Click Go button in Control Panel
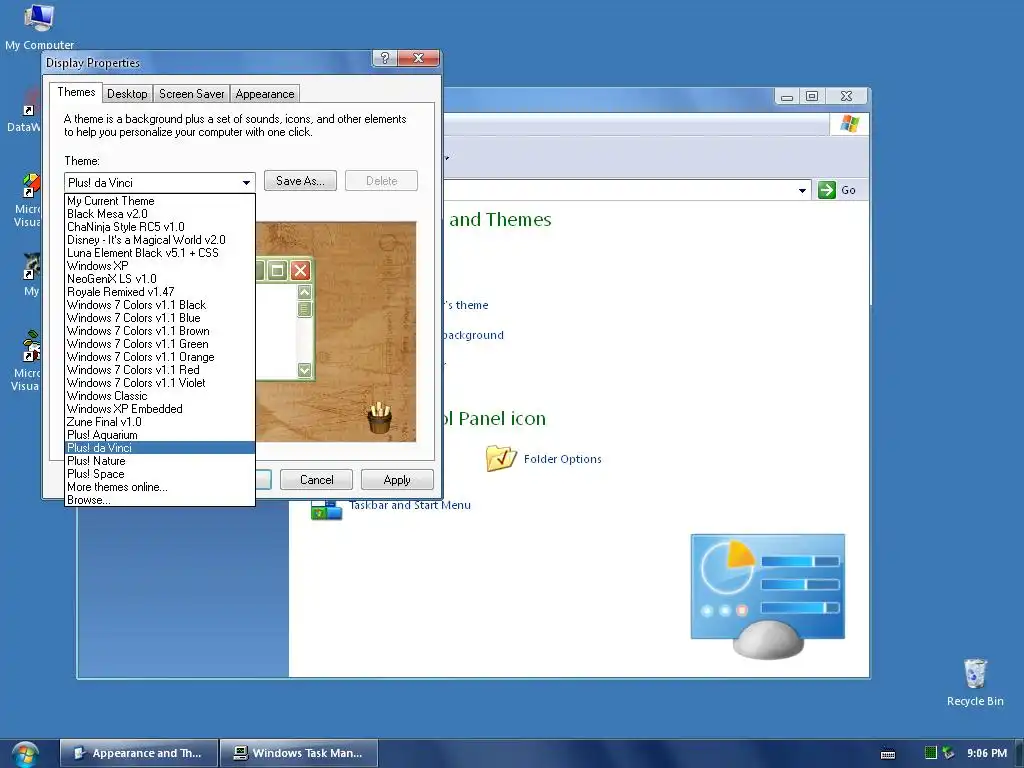This screenshot has height=768, width=1024. pos(840,190)
